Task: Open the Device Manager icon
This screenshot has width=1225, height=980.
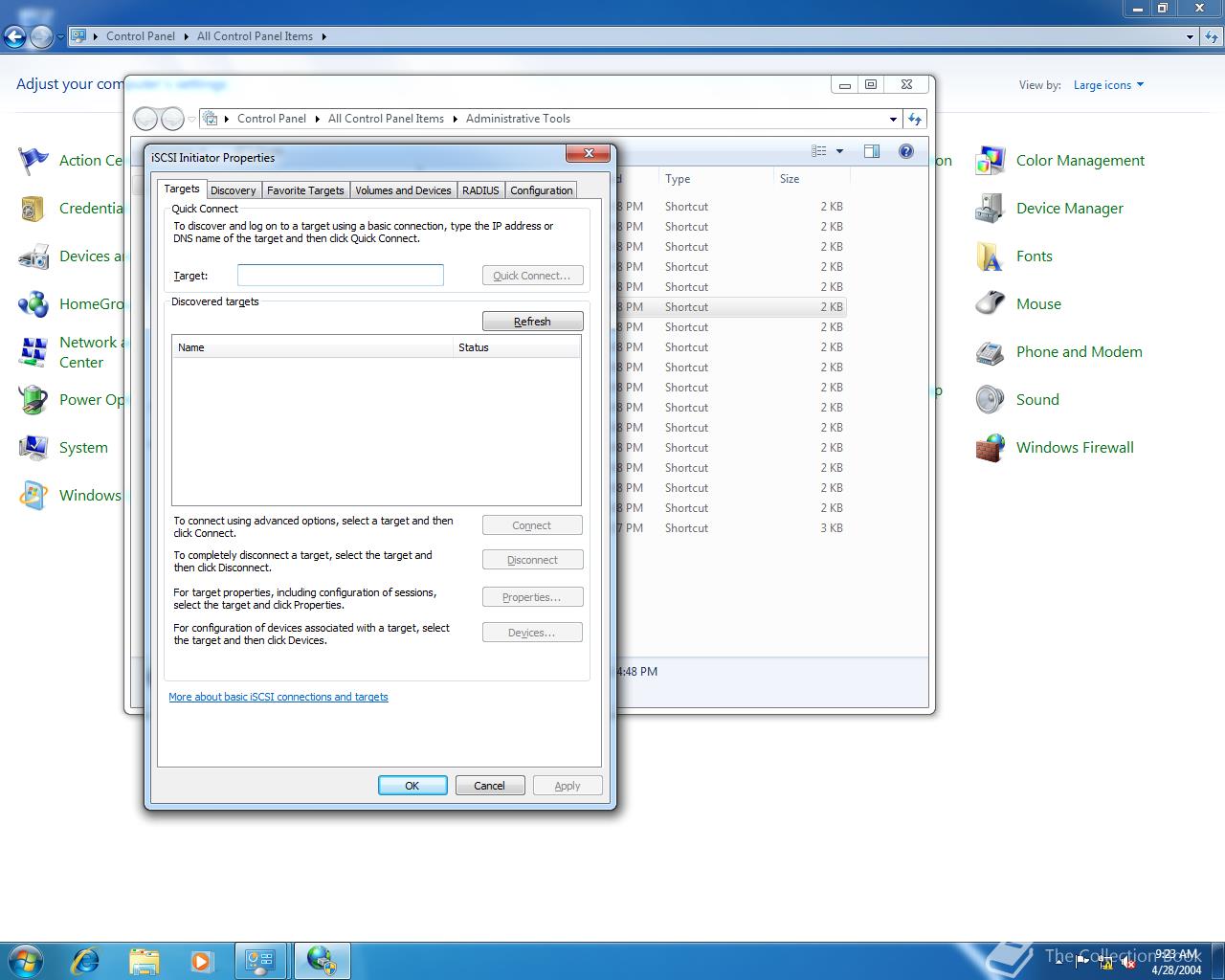Action: (990, 209)
